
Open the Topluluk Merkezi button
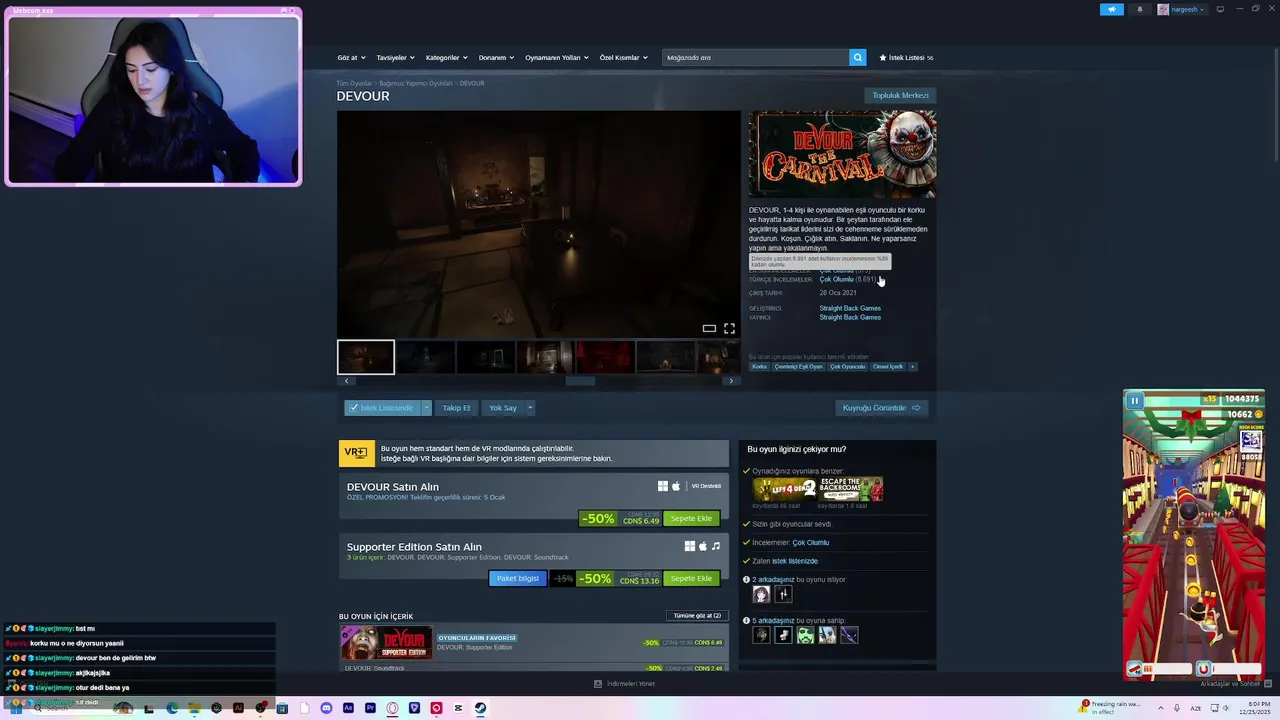tap(900, 96)
